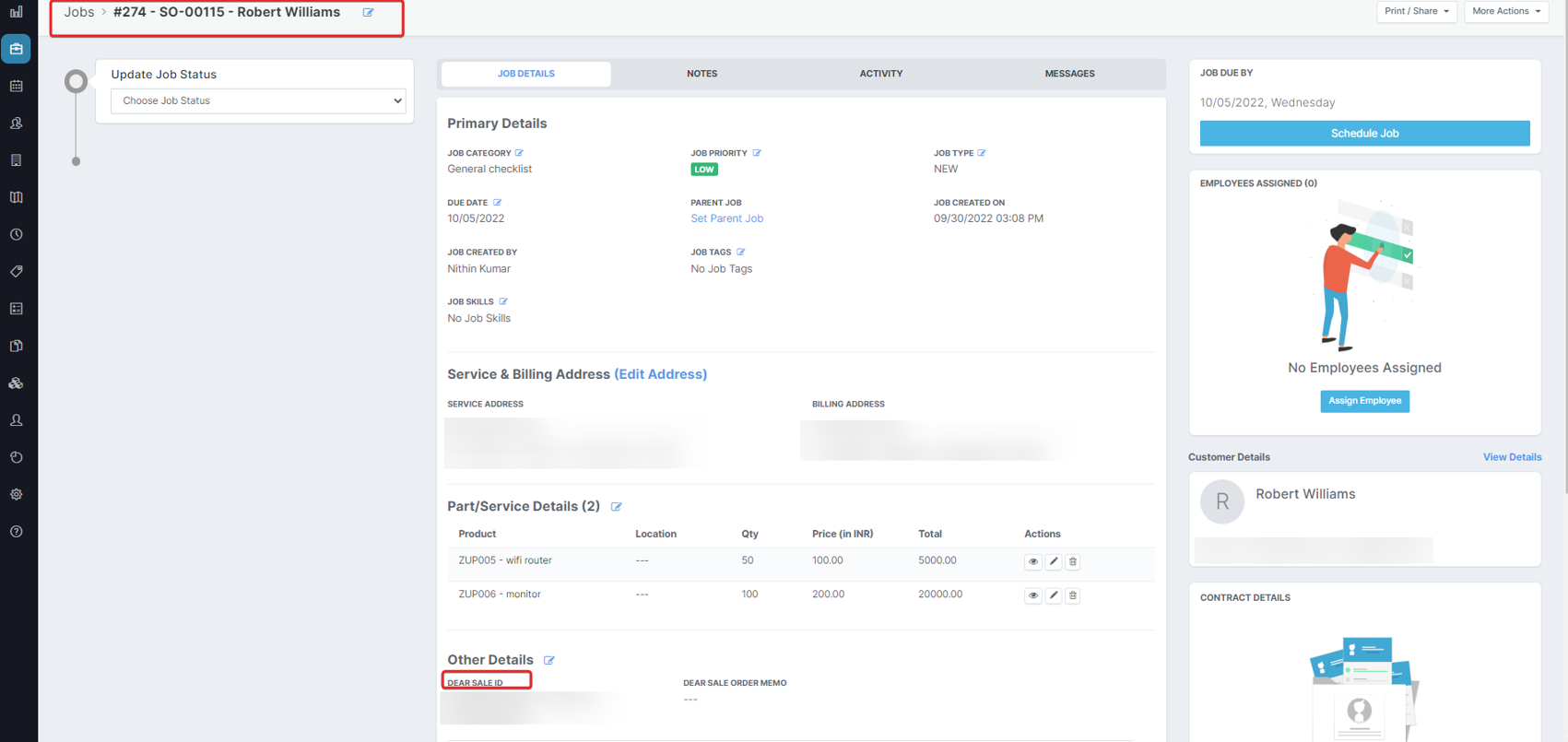This screenshot has height=742, width=1568.
Task: Edit the Due Date field
Action: [x=498, y=203]
